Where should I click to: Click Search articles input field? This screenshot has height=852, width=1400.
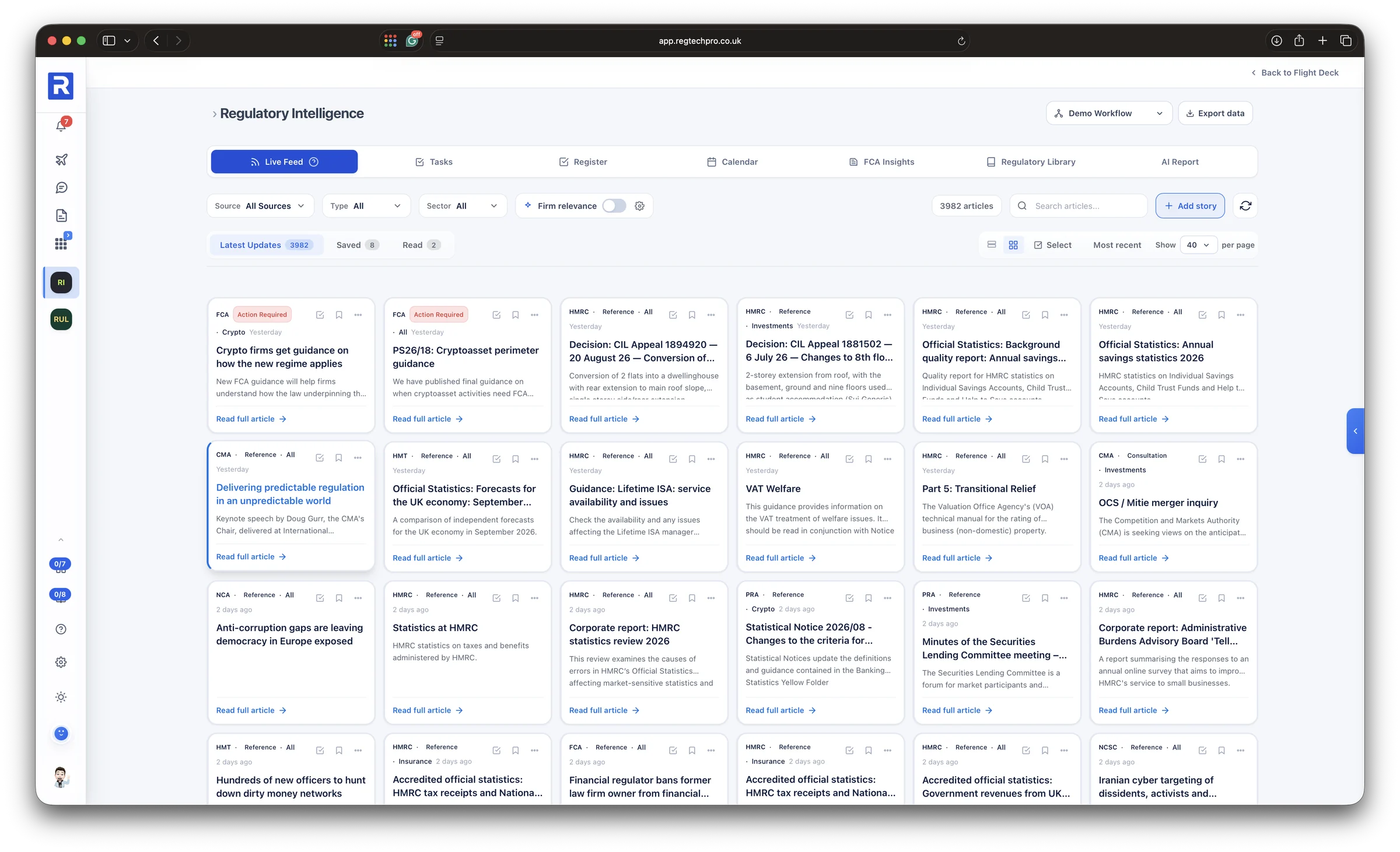[x=1079, y=206]
